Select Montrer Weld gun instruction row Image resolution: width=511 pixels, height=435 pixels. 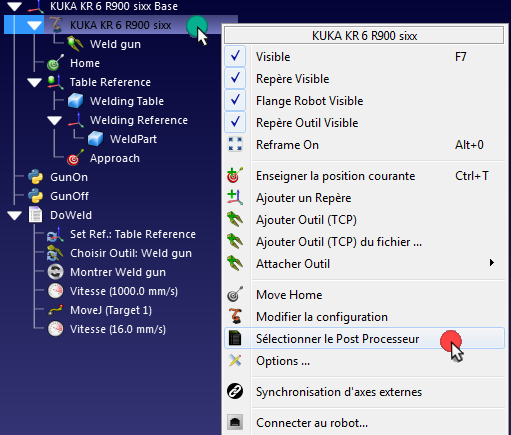click(x=118, y=272)
